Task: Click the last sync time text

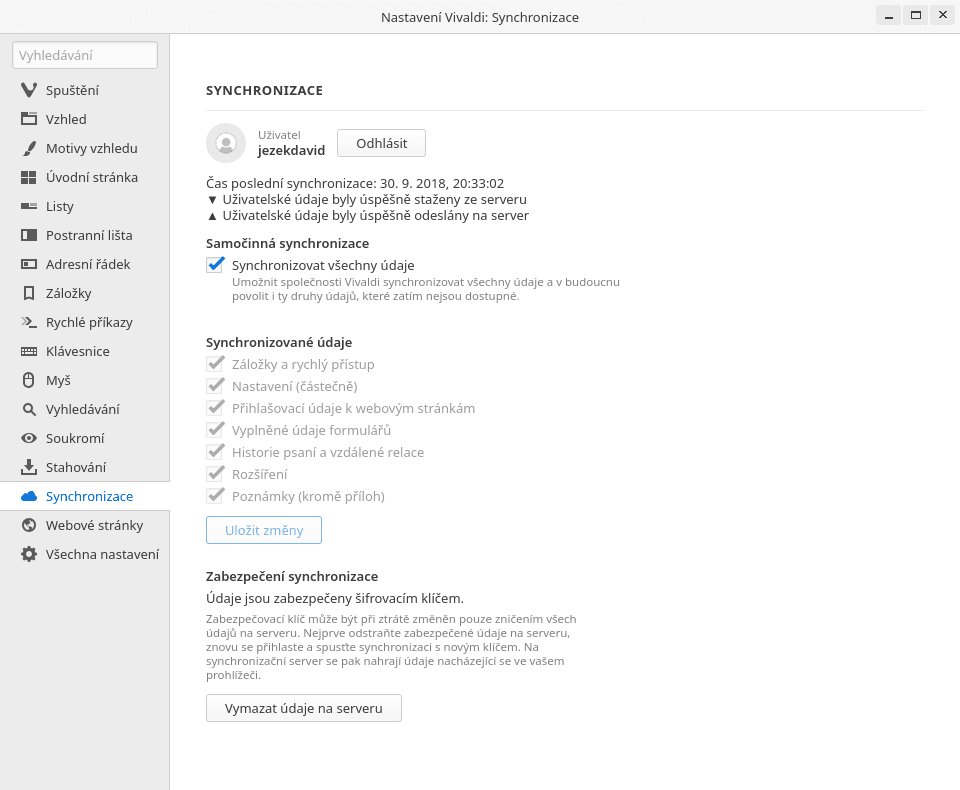Action: click(x=355, y=183)
